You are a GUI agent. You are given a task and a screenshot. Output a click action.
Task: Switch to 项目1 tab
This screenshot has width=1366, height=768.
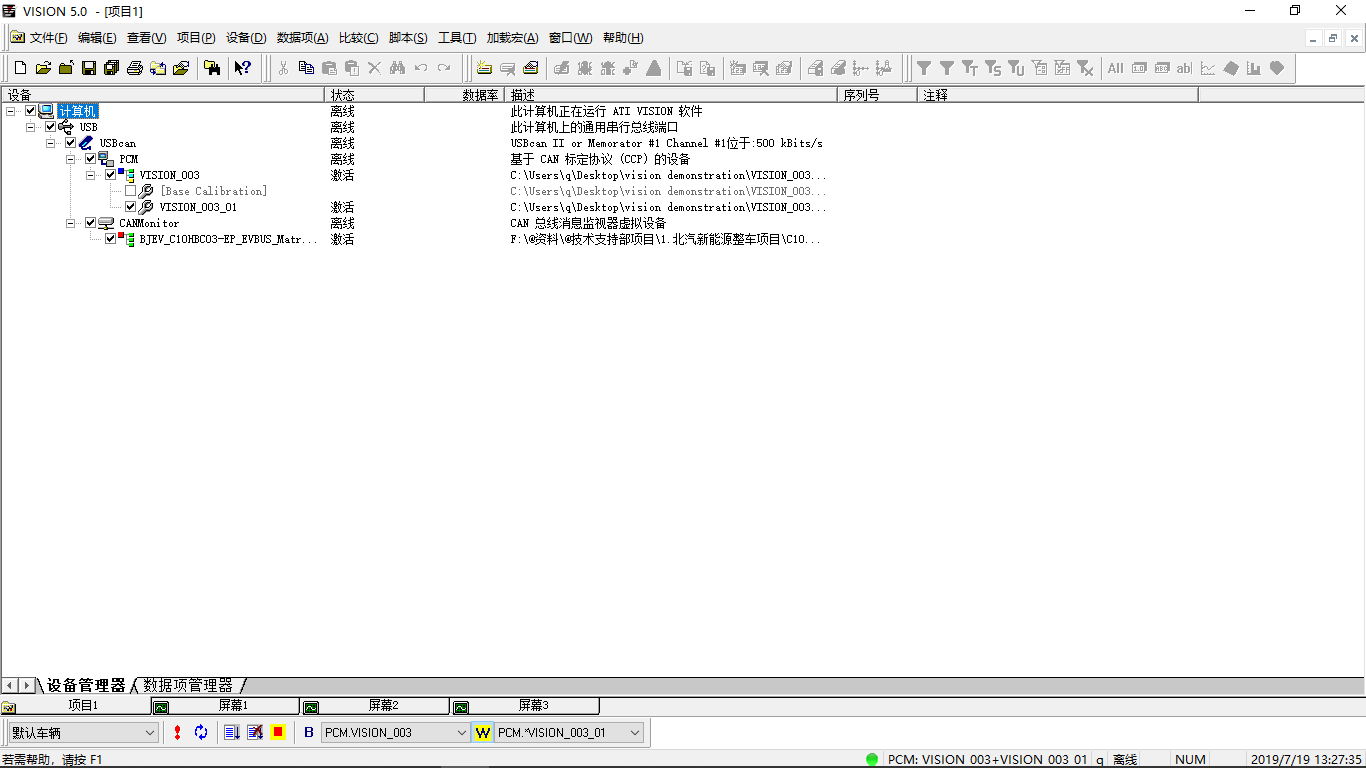pos(75,706)
